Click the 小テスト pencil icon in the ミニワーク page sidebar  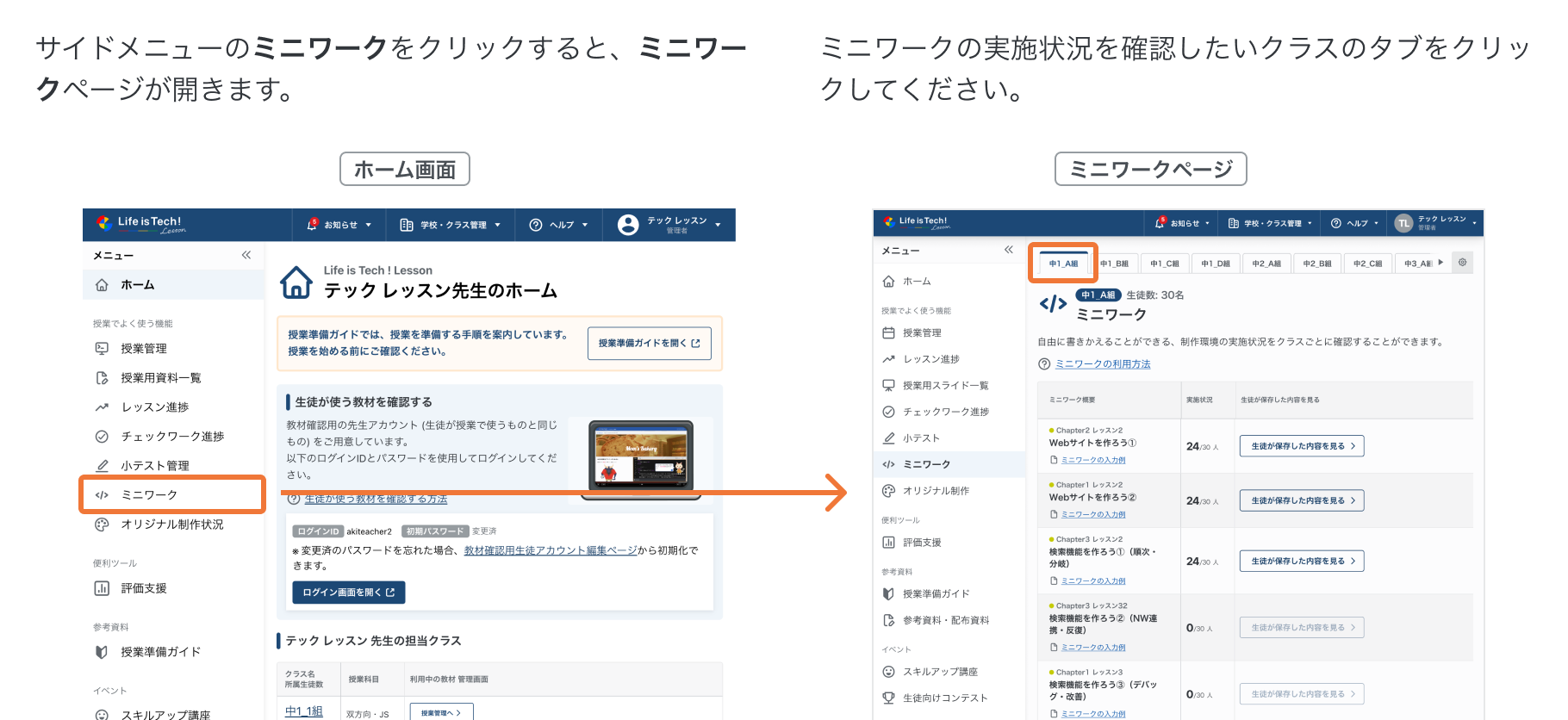tap(889, 438)
